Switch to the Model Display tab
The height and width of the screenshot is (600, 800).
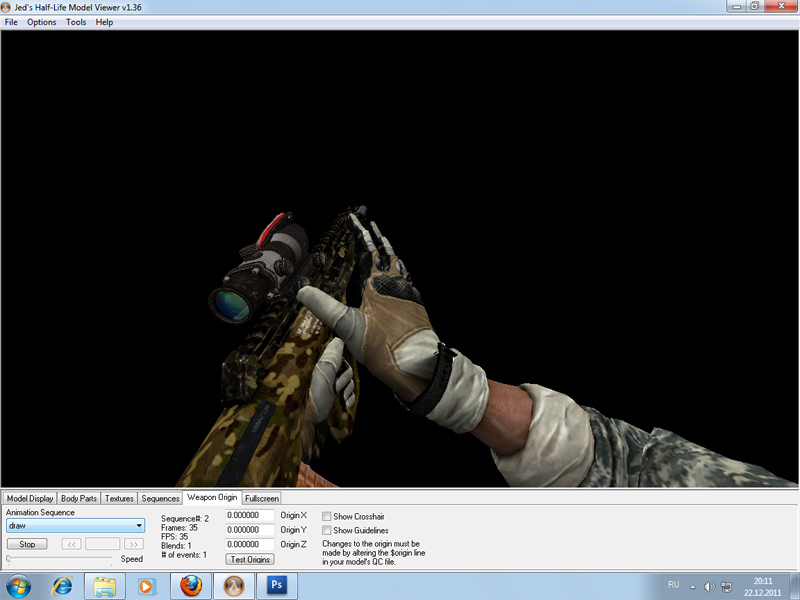pos(30,498)
